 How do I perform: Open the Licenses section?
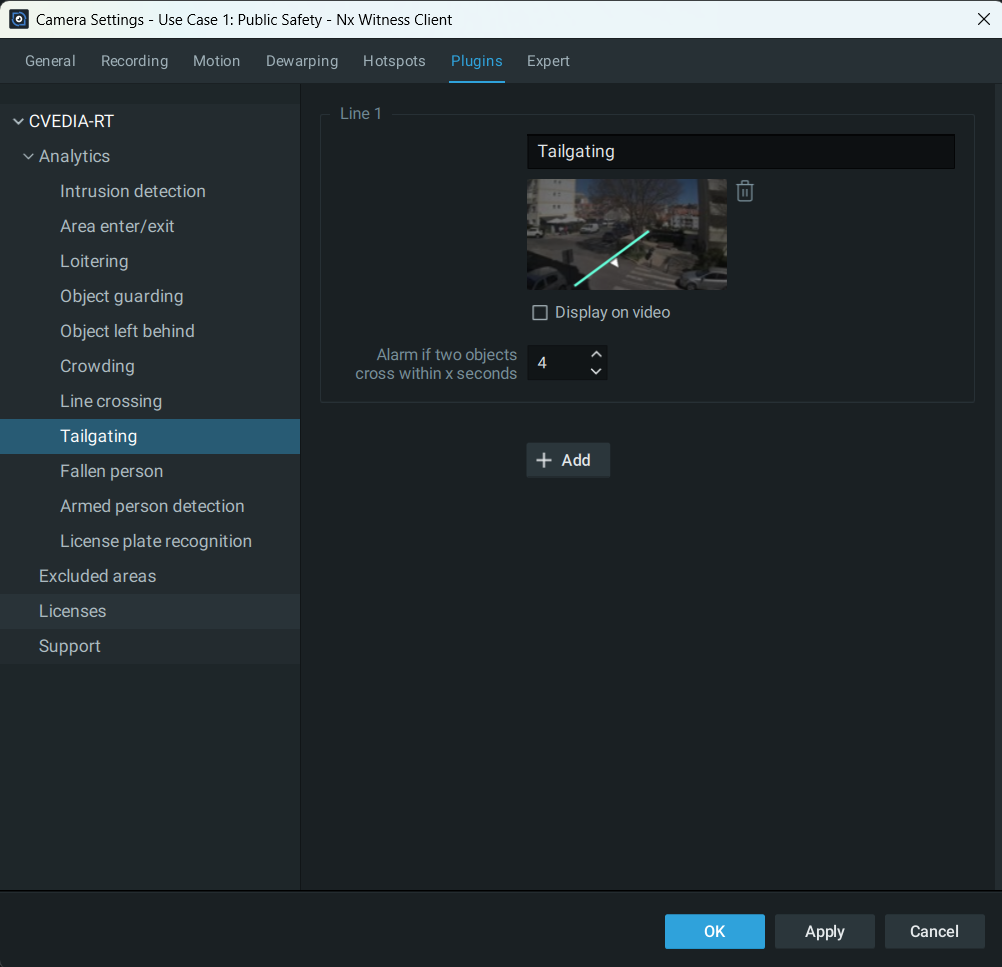click(x=72, y=611)
